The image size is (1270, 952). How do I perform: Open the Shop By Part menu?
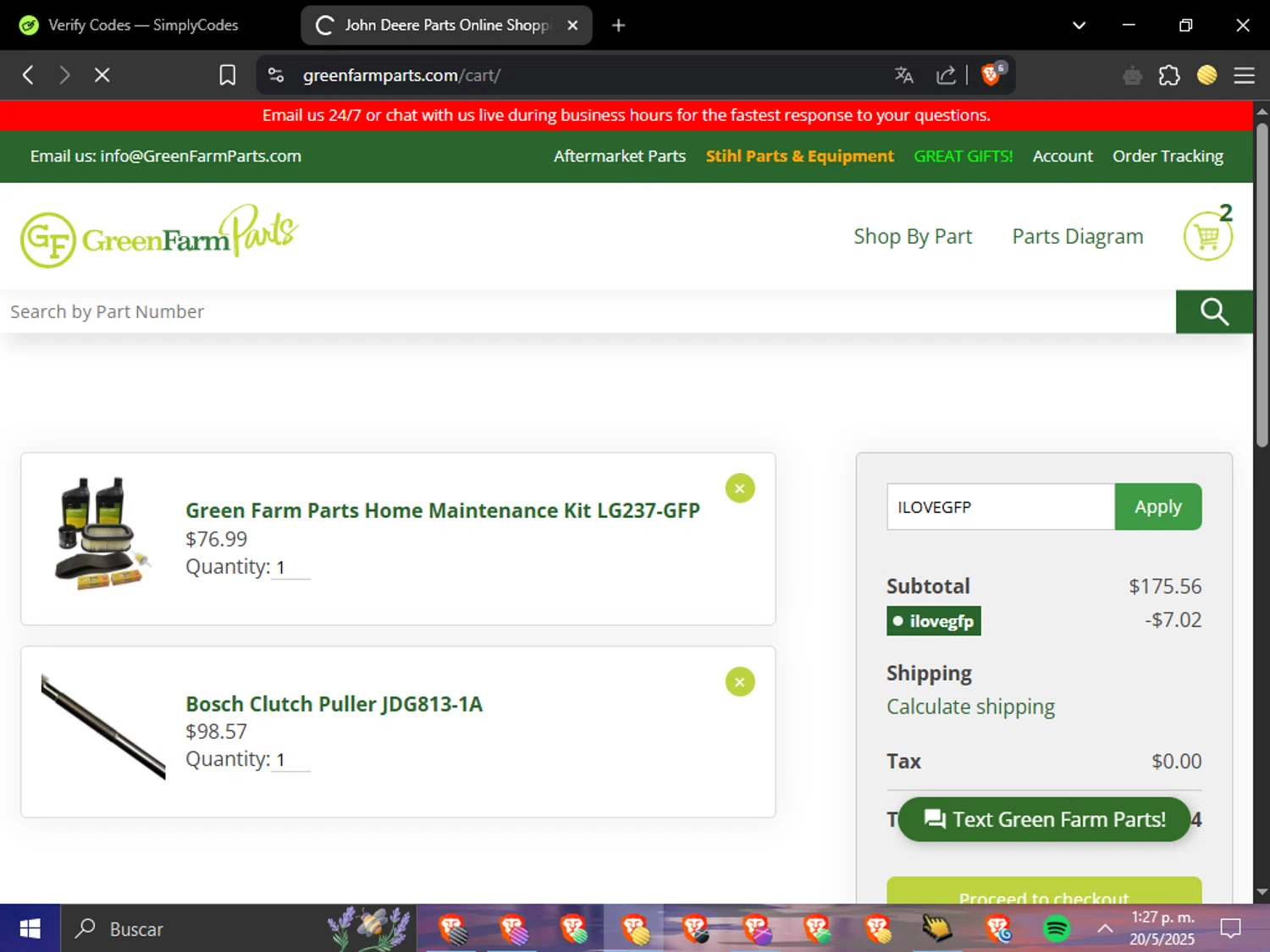pos(913,236)
